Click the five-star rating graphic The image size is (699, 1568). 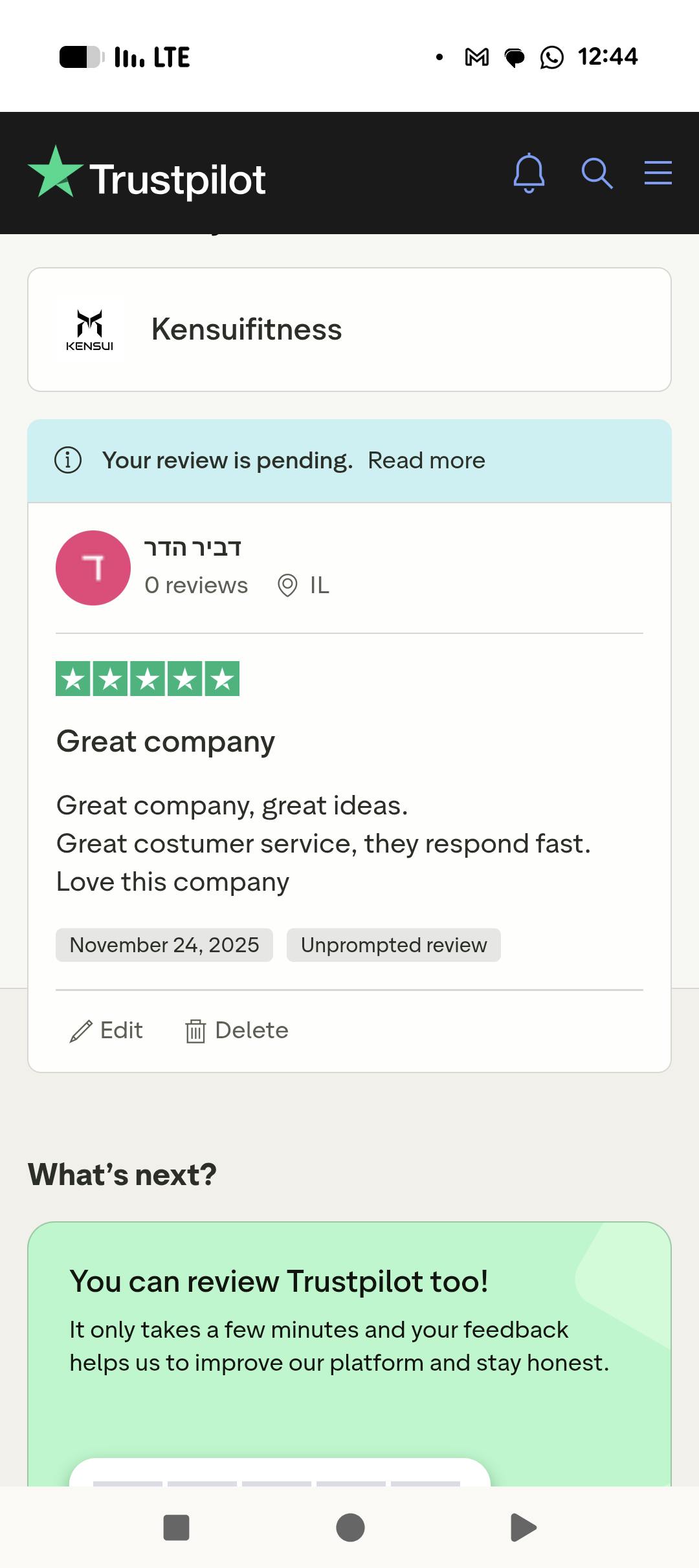148,679
